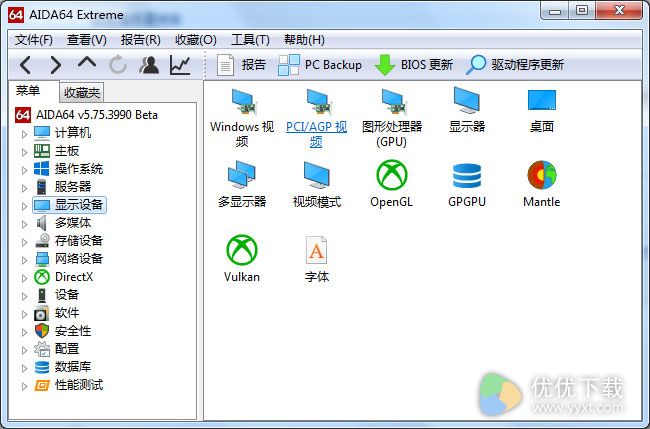Open the Windows 视频 icon
Image resolution: width=650 pixels, height=429 pixels.
pos(242,118)
